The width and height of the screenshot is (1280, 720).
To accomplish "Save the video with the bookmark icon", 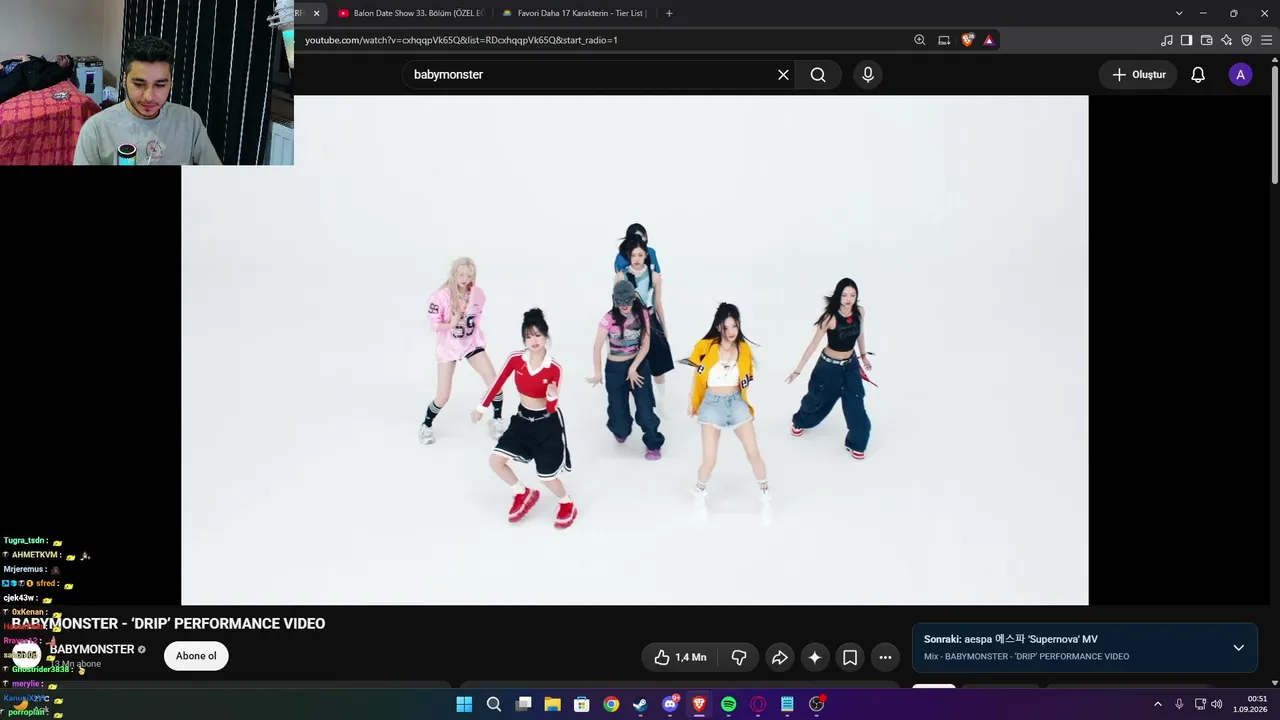I will (x=850, y=657).
